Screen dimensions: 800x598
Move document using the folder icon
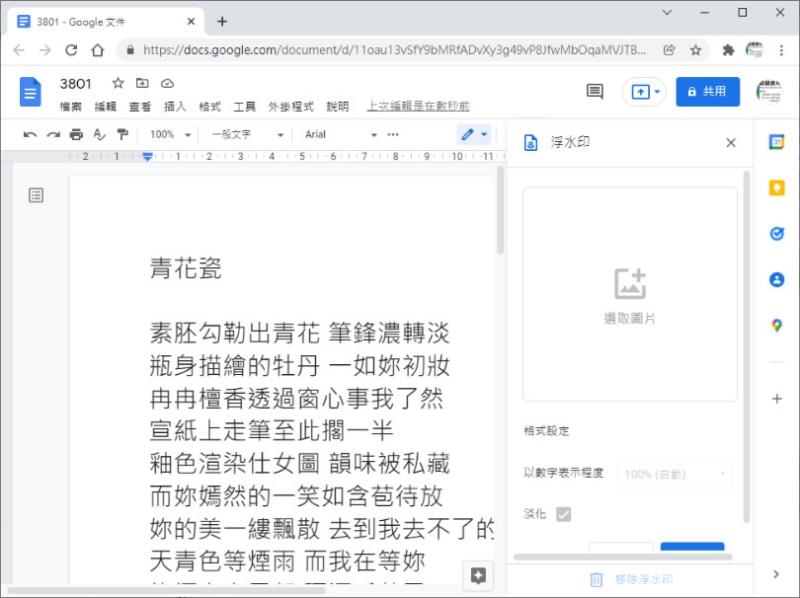(x=142, y=83)
